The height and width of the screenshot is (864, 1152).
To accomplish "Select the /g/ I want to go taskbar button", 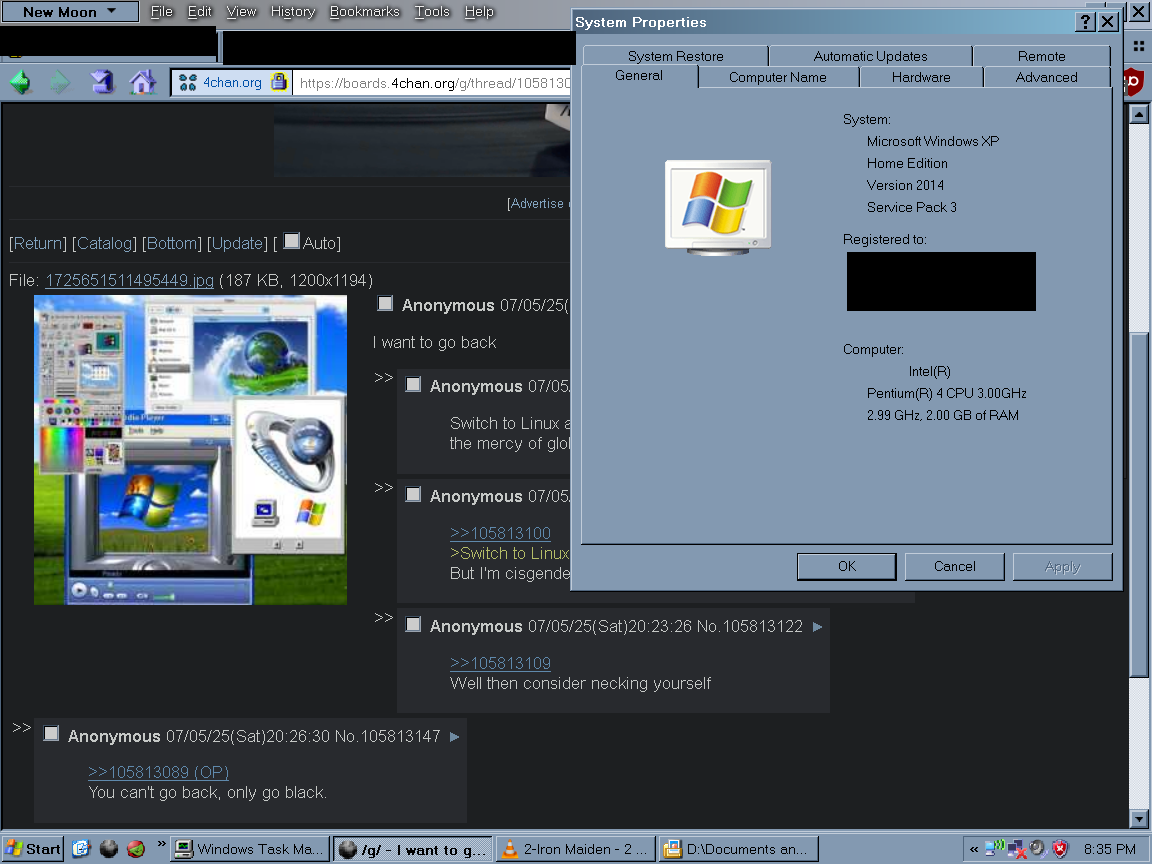I will [x=413, y=849].
